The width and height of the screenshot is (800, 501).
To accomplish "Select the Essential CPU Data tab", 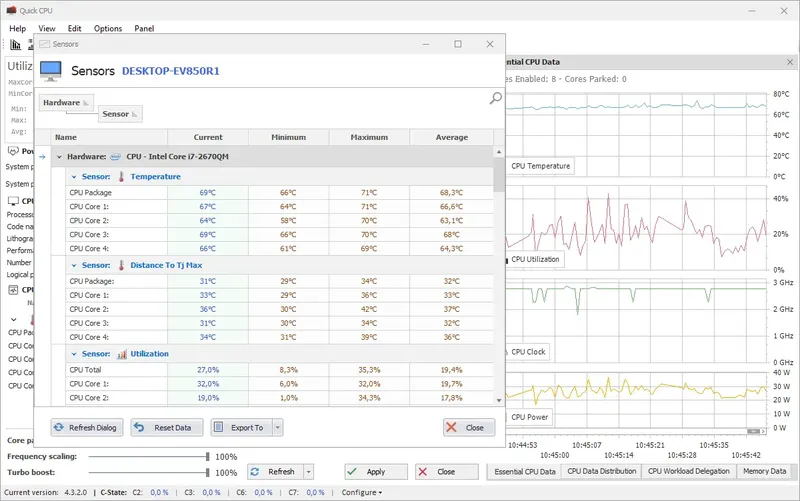I will point(524,472).
